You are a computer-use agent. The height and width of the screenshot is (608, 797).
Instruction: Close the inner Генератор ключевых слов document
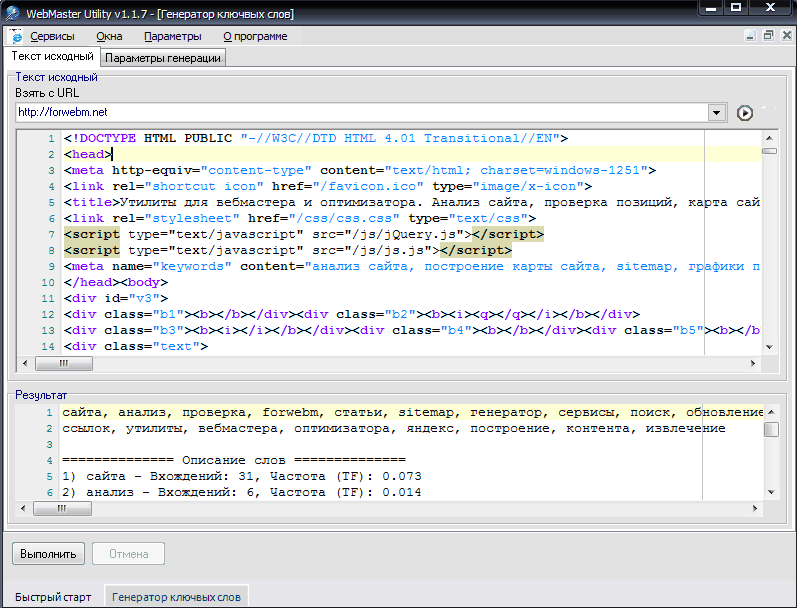pyautogui.click(x=785, y=36)
